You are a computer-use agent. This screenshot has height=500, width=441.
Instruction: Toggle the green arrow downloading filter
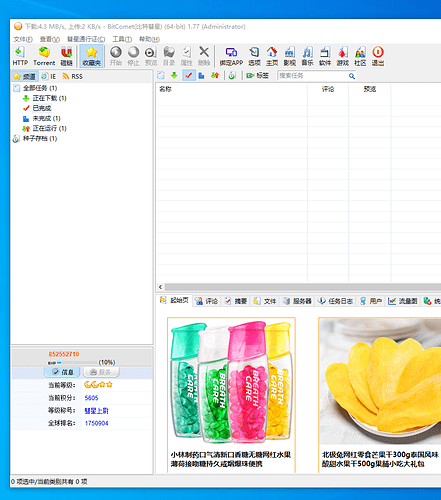point(174,76)
